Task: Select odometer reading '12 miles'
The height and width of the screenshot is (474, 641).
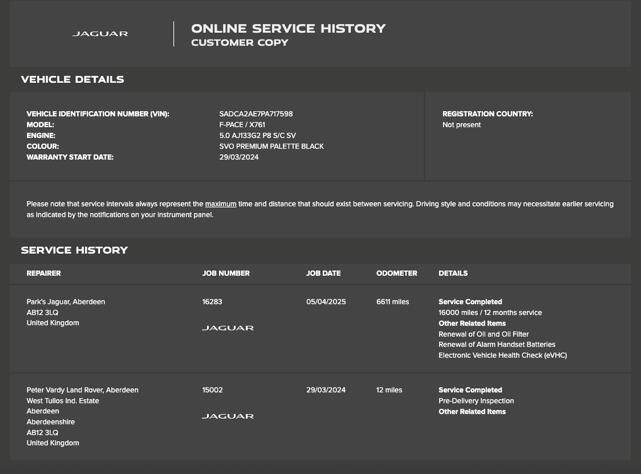Action: (x=389, y=390)
